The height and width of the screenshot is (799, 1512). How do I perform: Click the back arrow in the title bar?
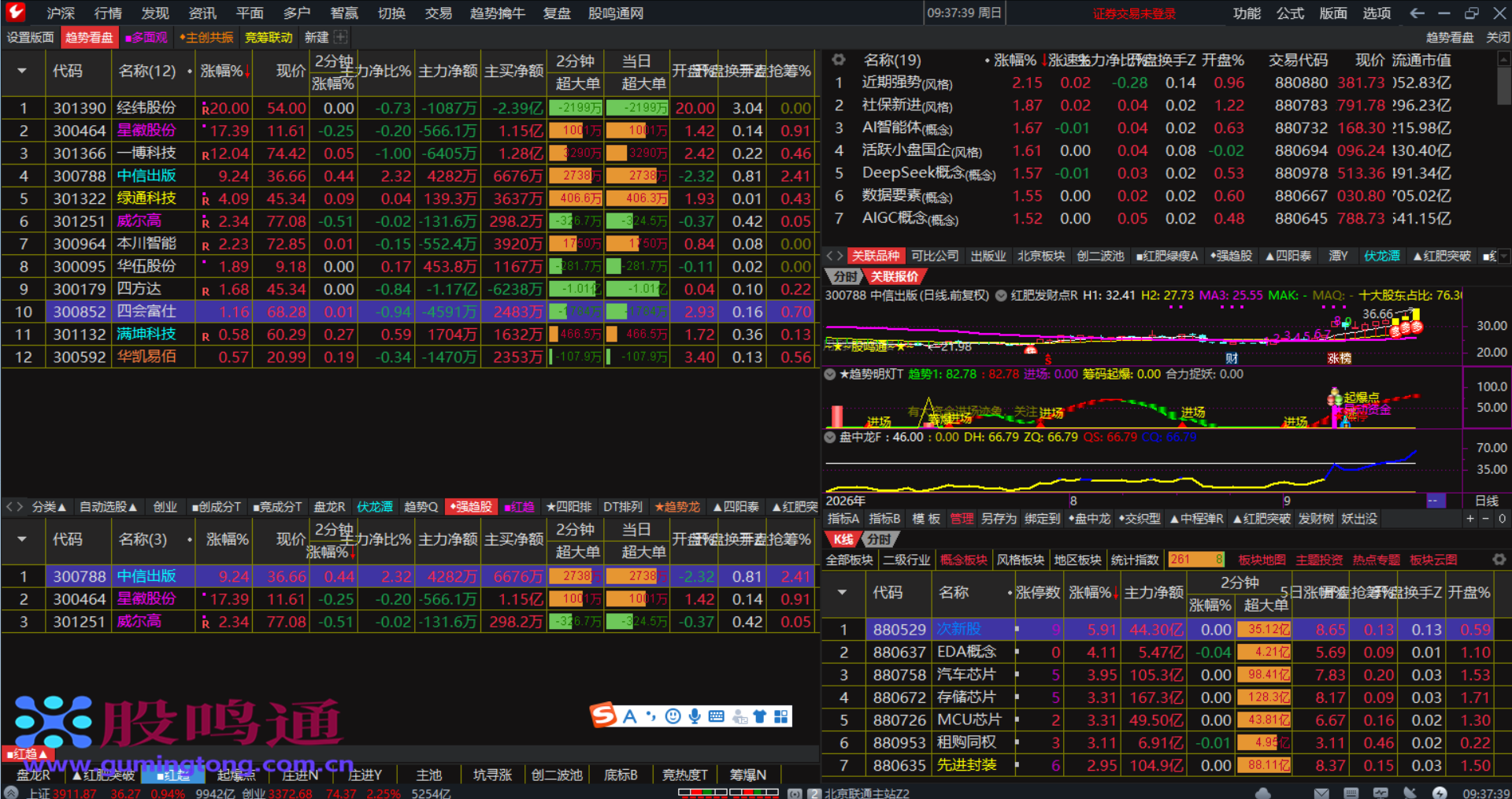click(x=1417, y=13)
